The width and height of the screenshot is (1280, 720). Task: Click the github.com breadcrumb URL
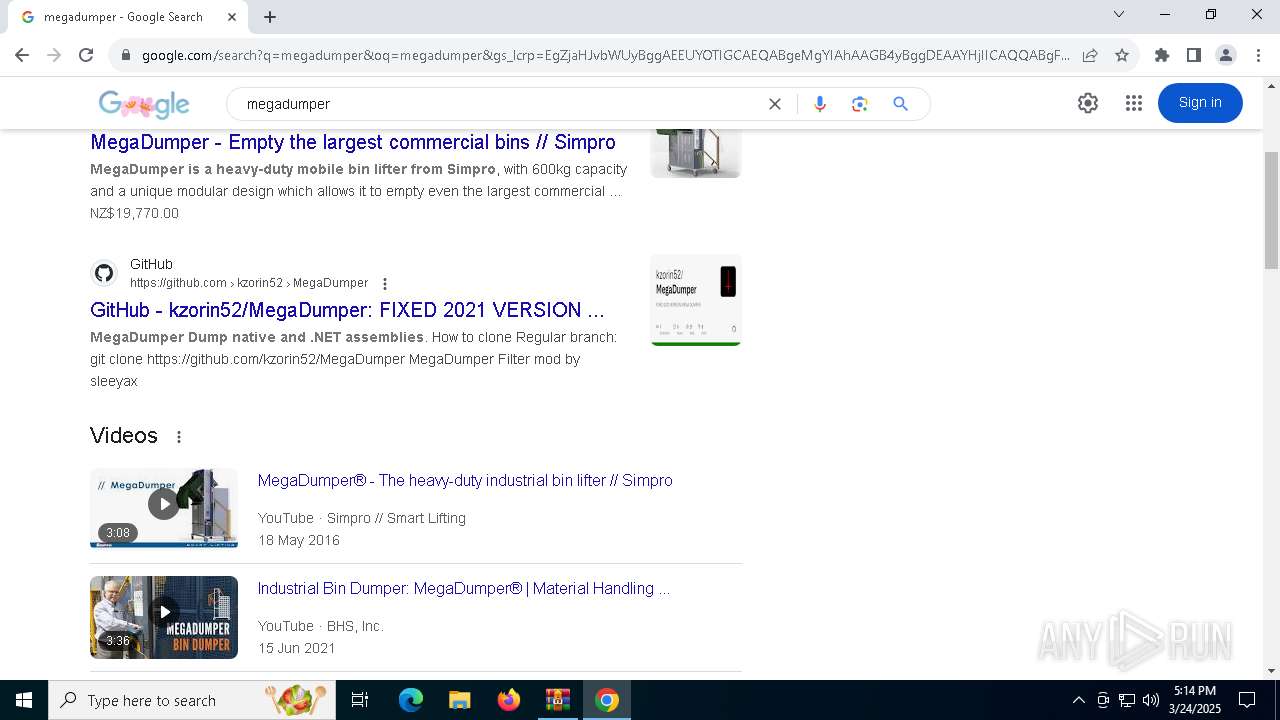tap(249, 283)
